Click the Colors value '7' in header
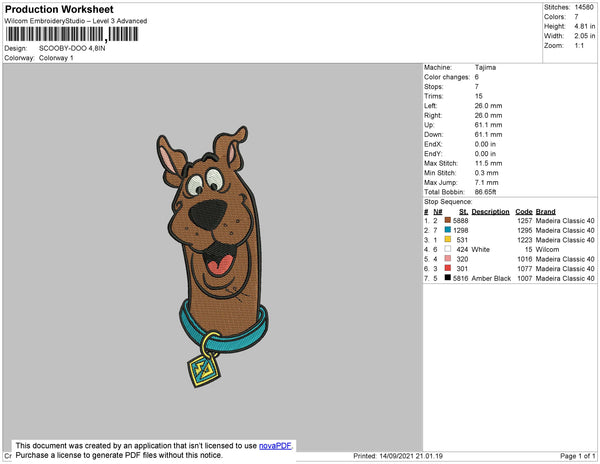This screenshot has width=600, height=464. pyautogui.click(x=576, y=17)
